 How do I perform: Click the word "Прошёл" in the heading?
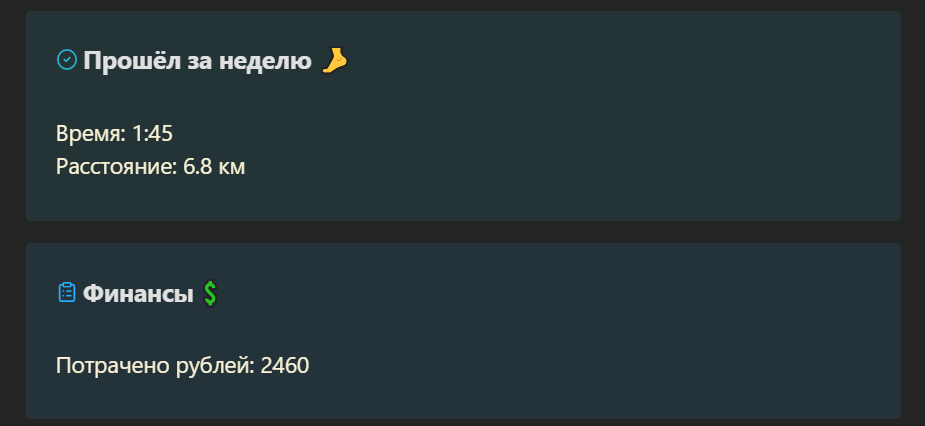tap(132, 61)
